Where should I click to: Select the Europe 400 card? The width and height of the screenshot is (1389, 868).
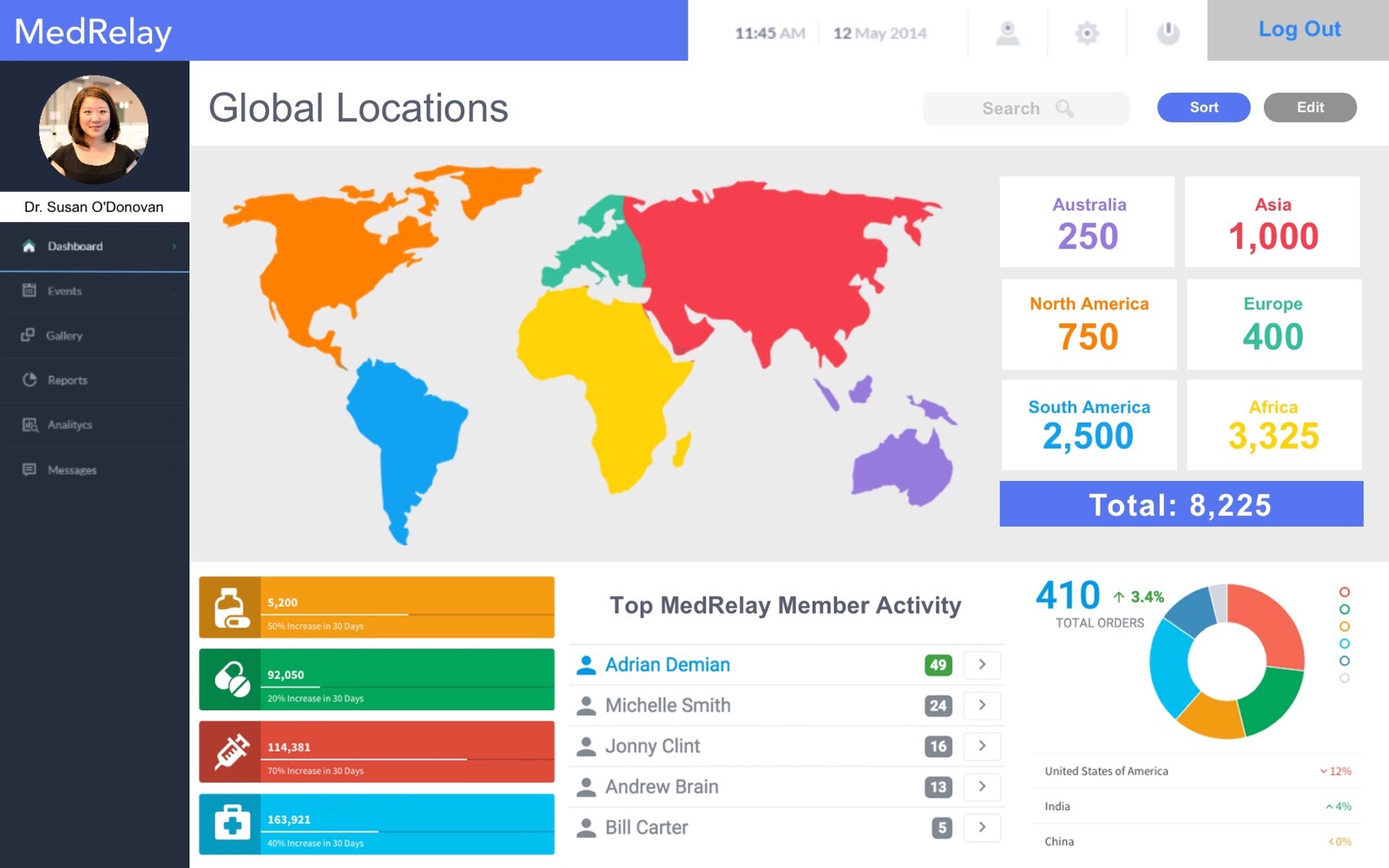pyautogui.click(x=1274, y=325)
